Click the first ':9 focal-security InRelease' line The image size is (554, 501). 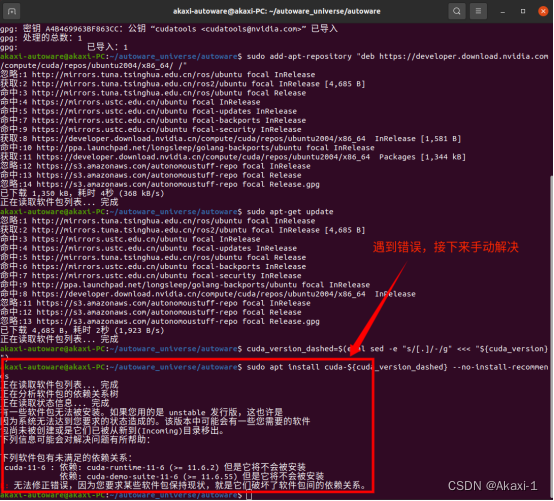pos(151,130)
